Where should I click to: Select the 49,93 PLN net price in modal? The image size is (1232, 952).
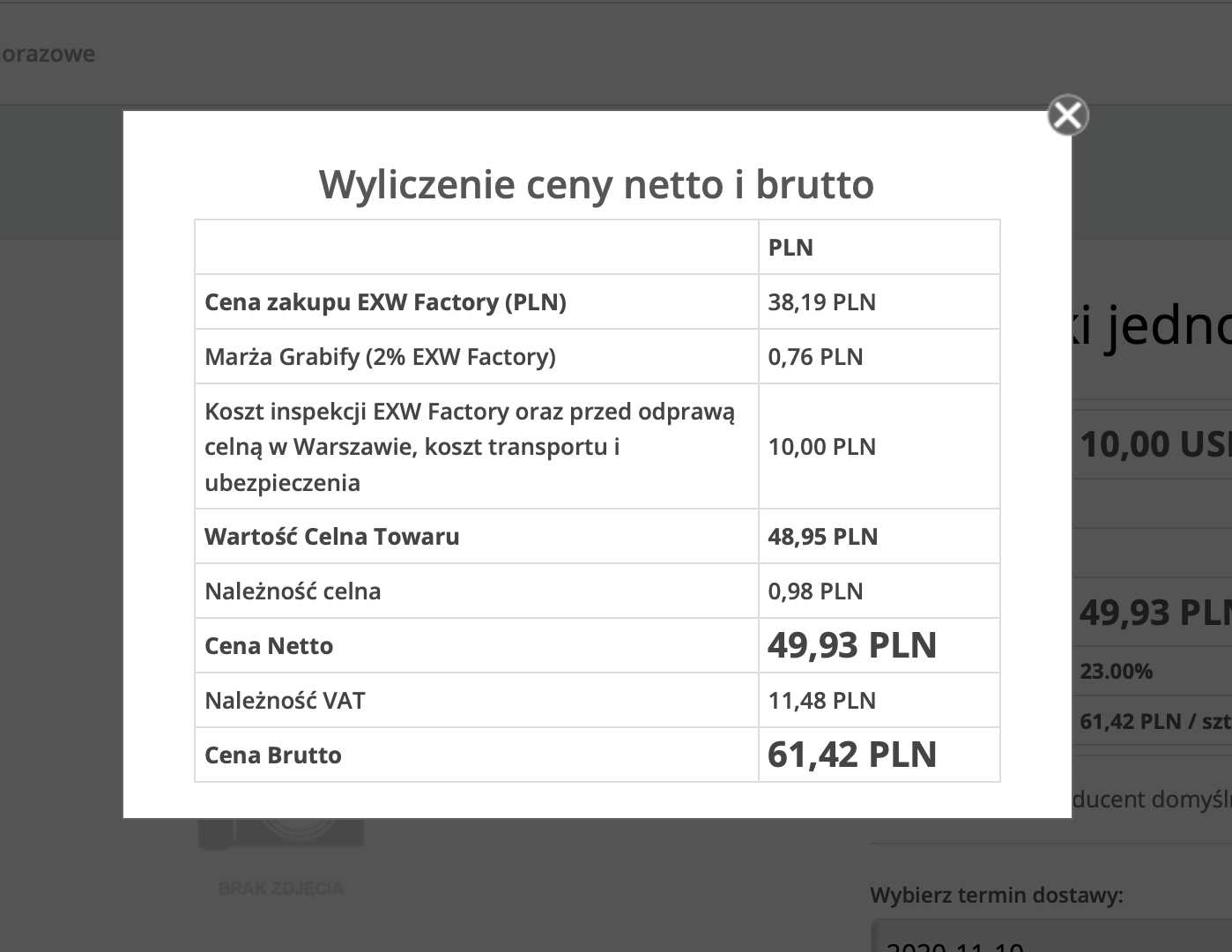click(x=852, y=645)
